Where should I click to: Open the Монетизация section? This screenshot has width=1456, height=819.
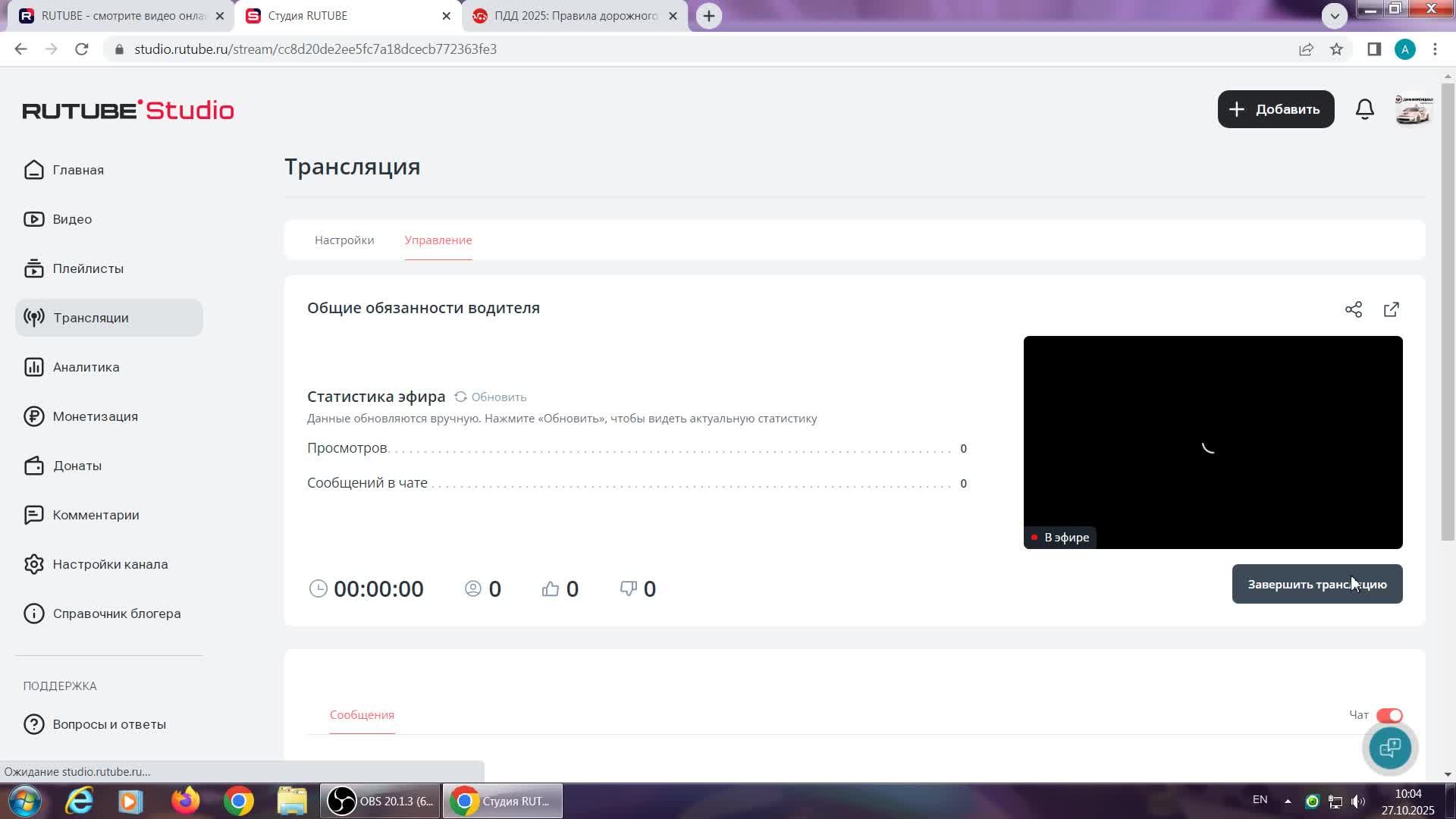point(95,416)
